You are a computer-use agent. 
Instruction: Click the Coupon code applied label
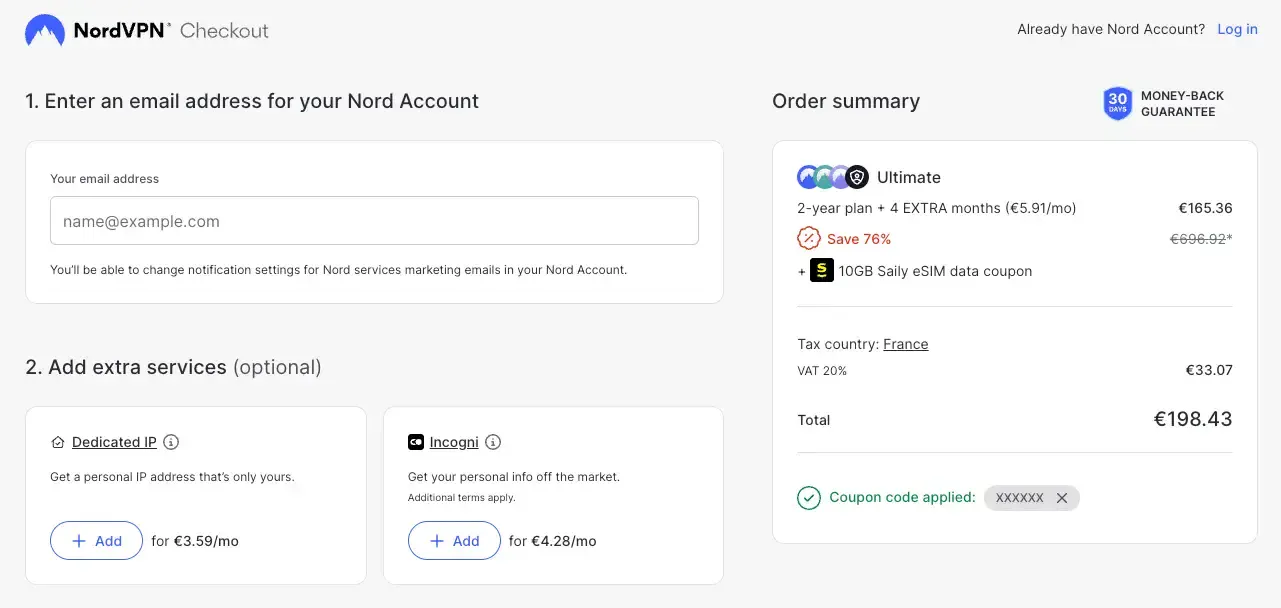[902, 497]
